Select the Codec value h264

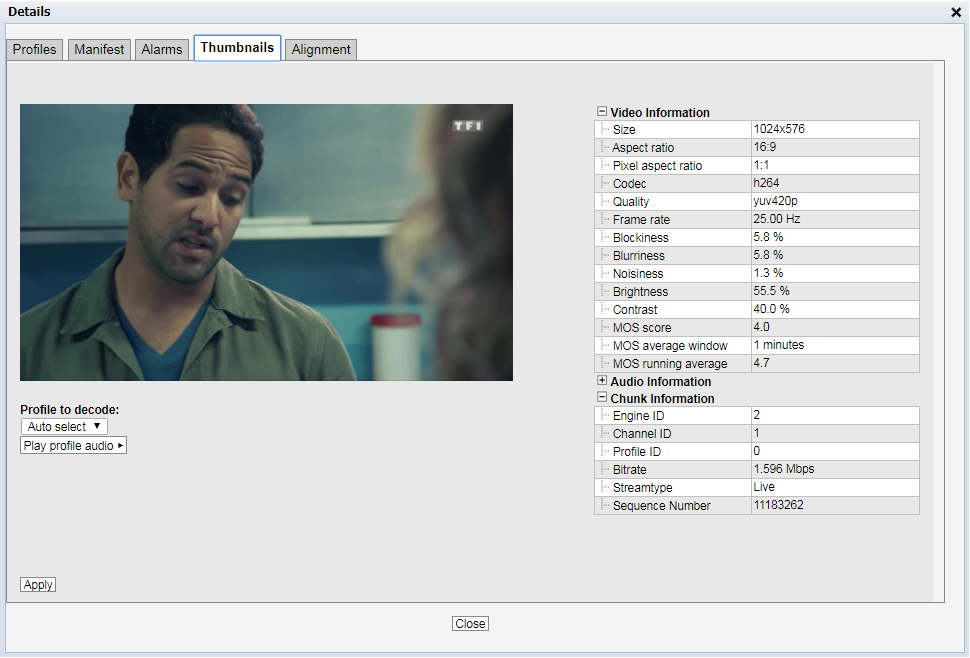click(766, 183)
